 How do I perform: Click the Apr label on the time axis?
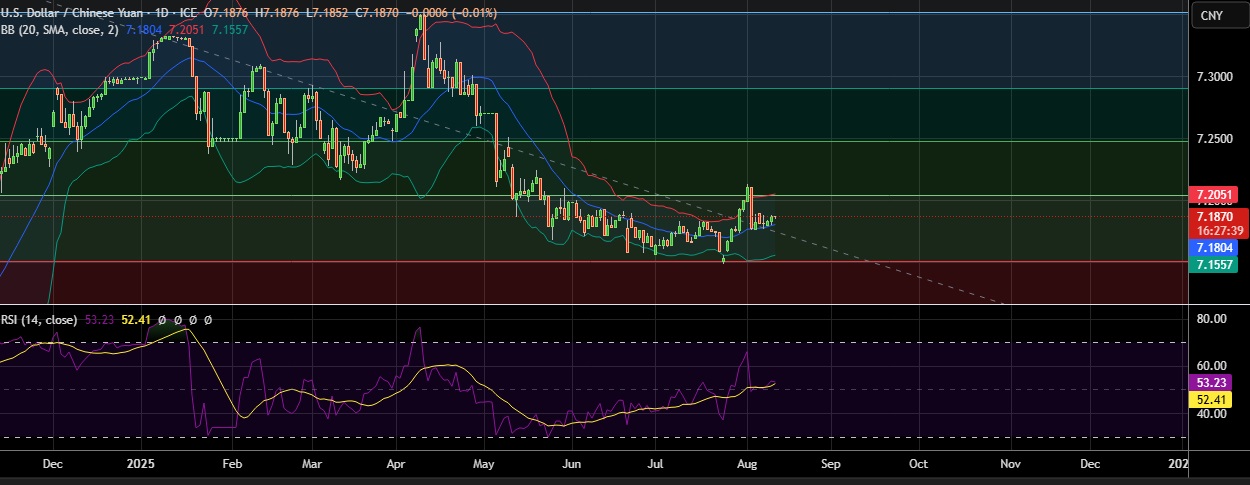point(395,464)
